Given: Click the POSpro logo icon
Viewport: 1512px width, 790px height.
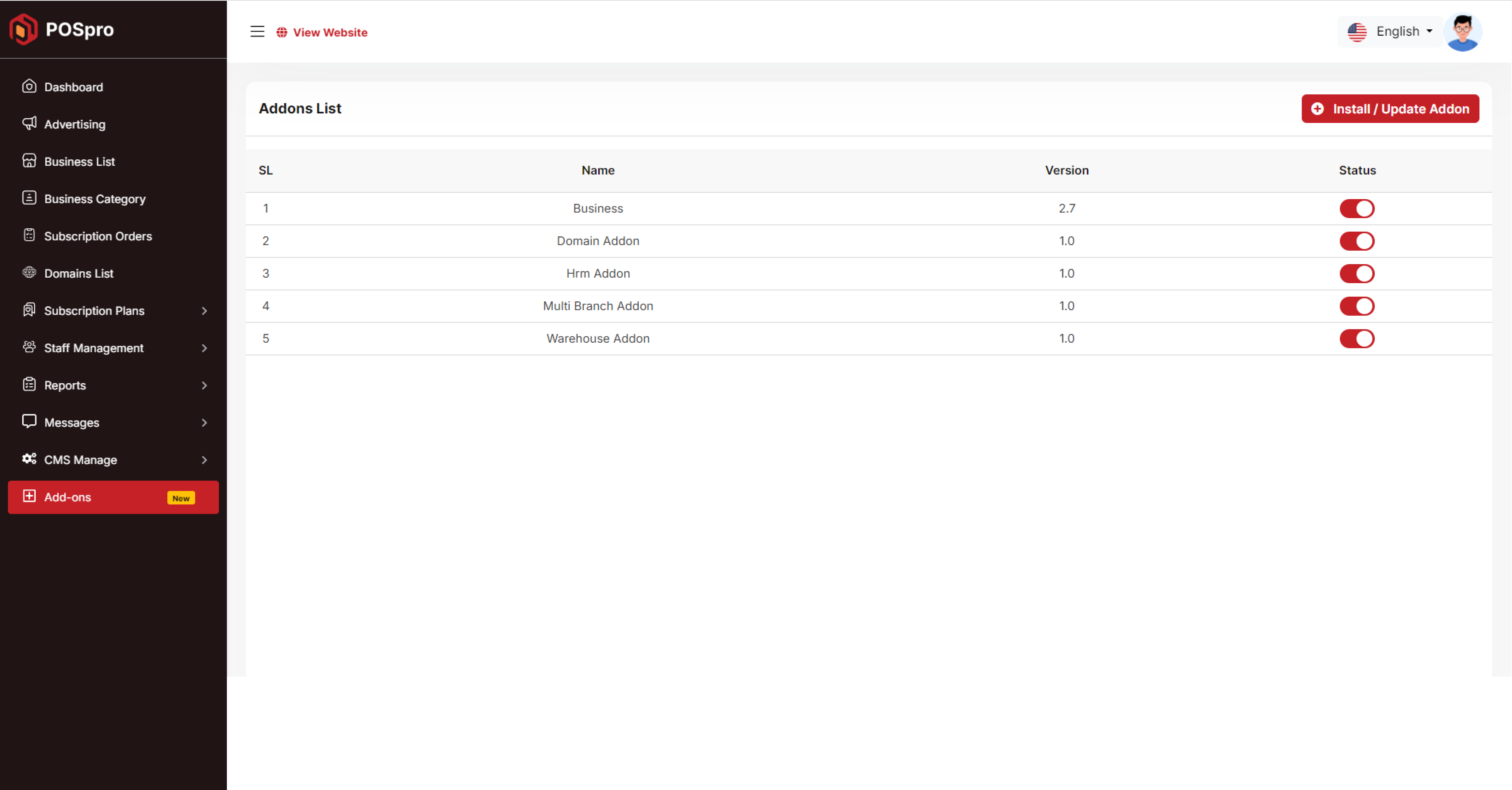Looking at the screenshot, I should 24,29.
